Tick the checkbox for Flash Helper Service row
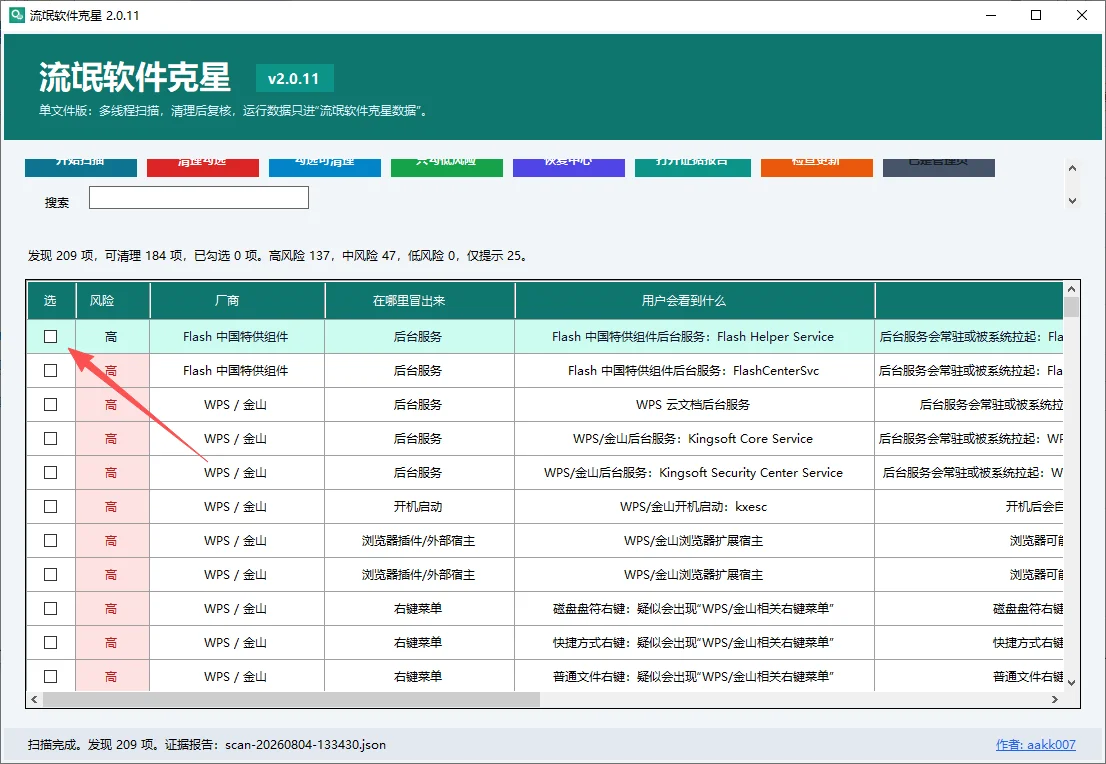1106x764 pixels. click(x=50, y=336)
